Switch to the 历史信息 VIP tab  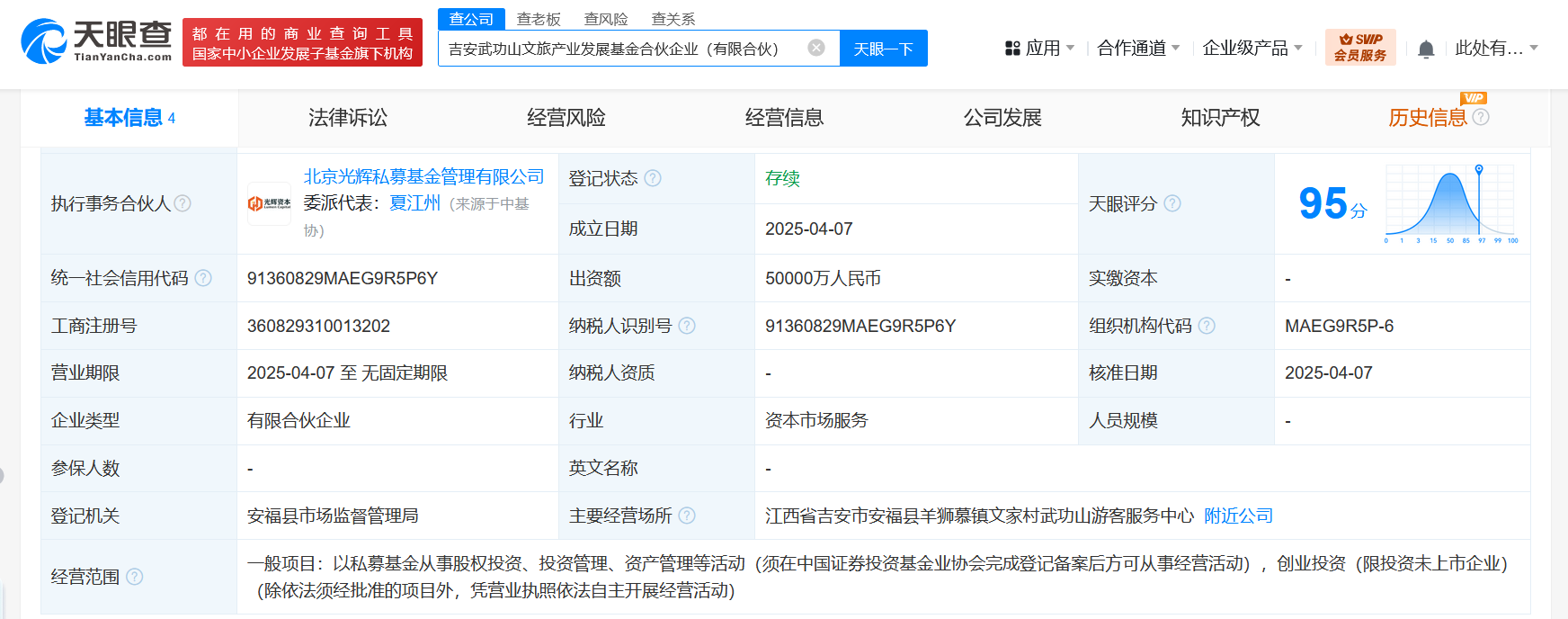click(x=1428, y=118)
